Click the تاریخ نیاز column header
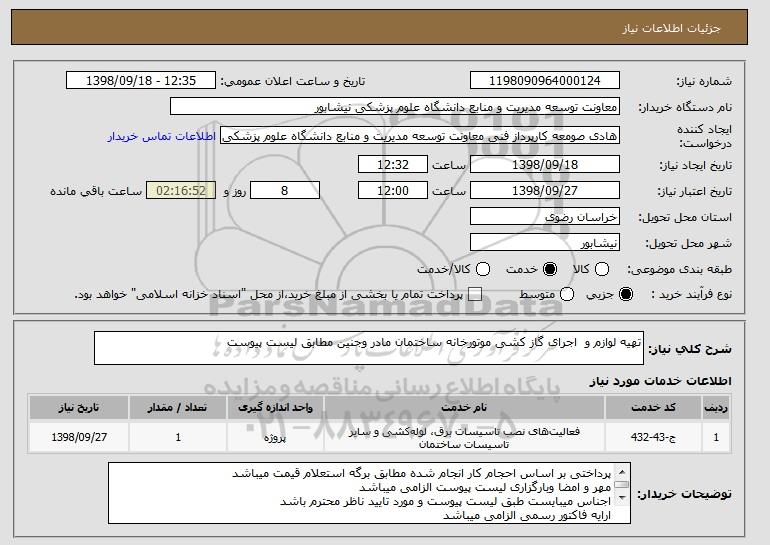 pyautogui.click(x=79, y=408)
